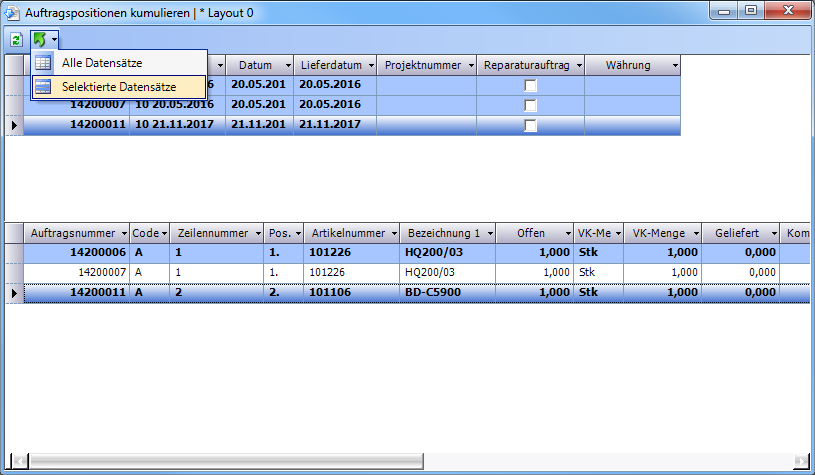Screen dimensions: 815x475
Task: Click the right scroll arrow at bottom
Action: point(802,461)
